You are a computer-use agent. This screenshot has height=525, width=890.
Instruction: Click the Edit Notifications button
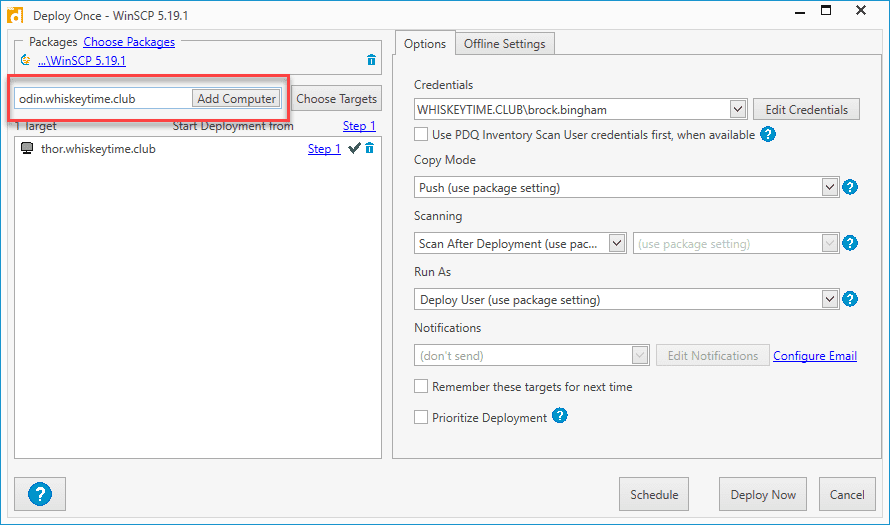click(x=713, y=355)
